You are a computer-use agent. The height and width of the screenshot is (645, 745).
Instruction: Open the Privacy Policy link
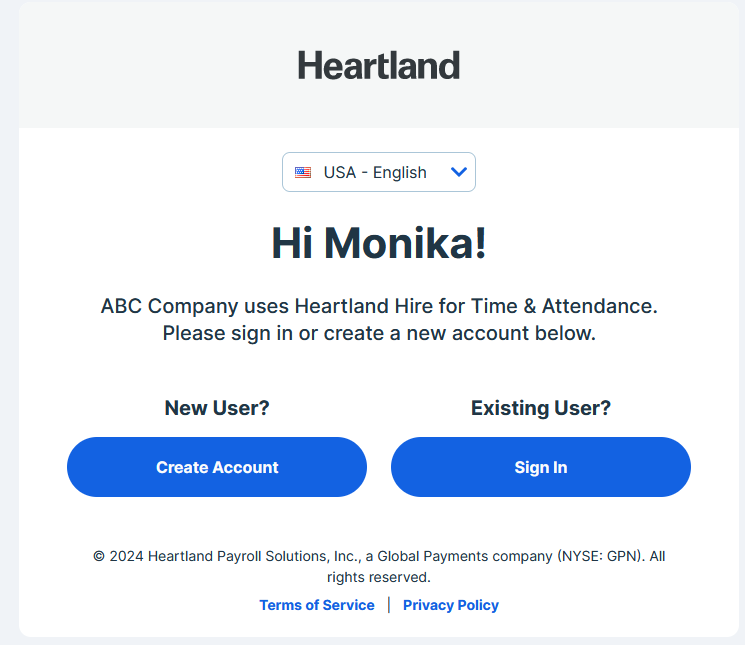click(x=450, y=605)
